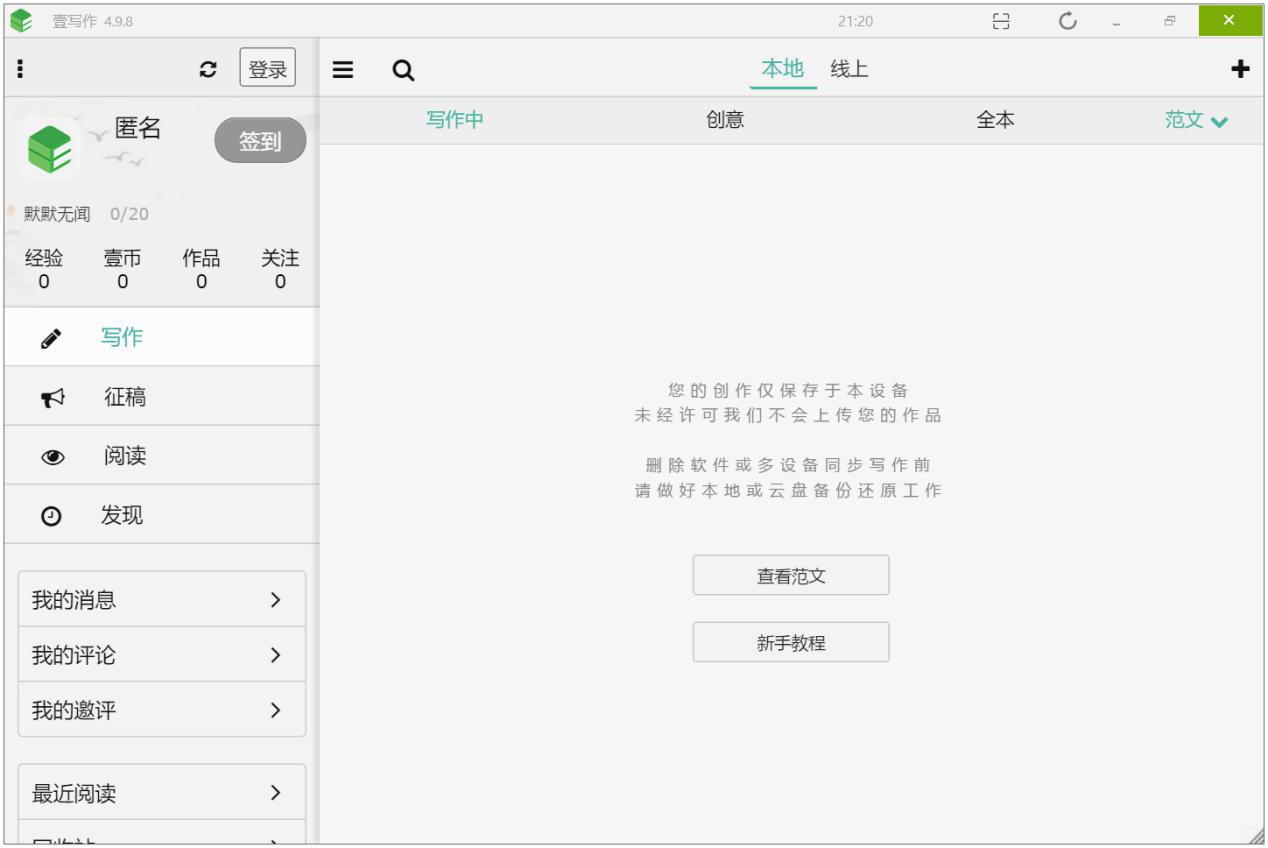Image resolution: width=1268 pixels, height=848 pixels.
Task: Switch to the 本地 tab
Action: (x=783, y=69)
